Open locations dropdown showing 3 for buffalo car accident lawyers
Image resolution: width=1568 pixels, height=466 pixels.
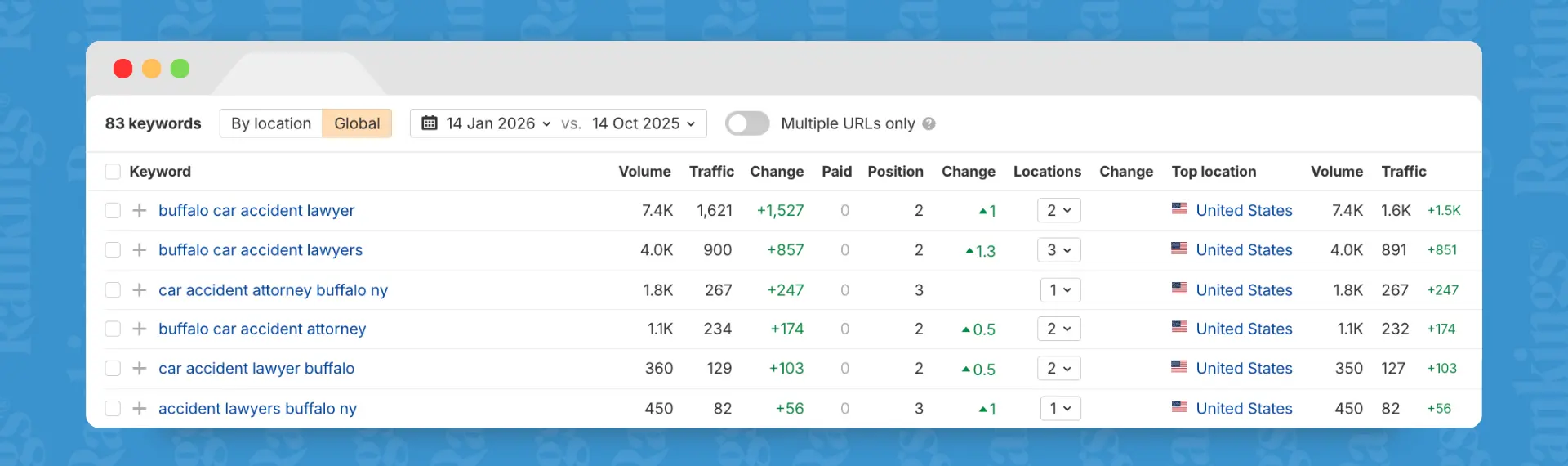click(x=1059, y=250)
